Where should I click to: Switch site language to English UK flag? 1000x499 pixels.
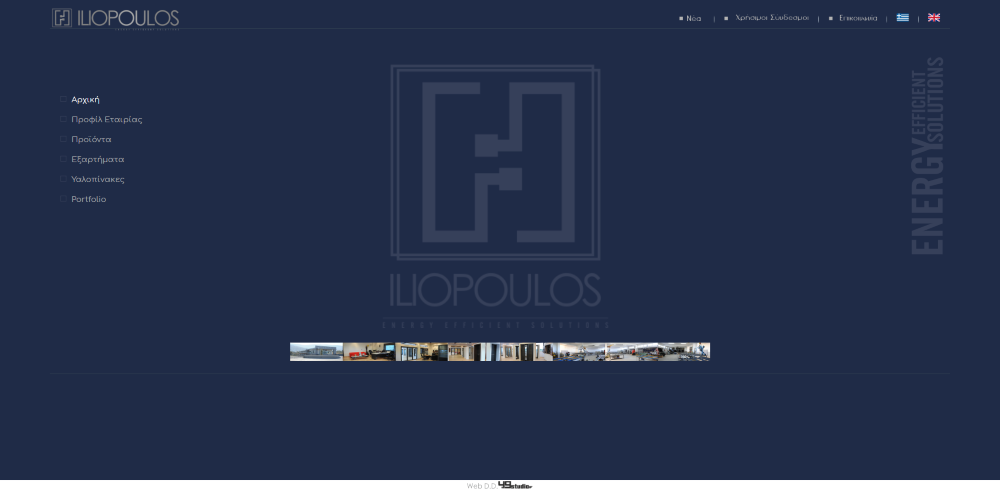point(934,18)
